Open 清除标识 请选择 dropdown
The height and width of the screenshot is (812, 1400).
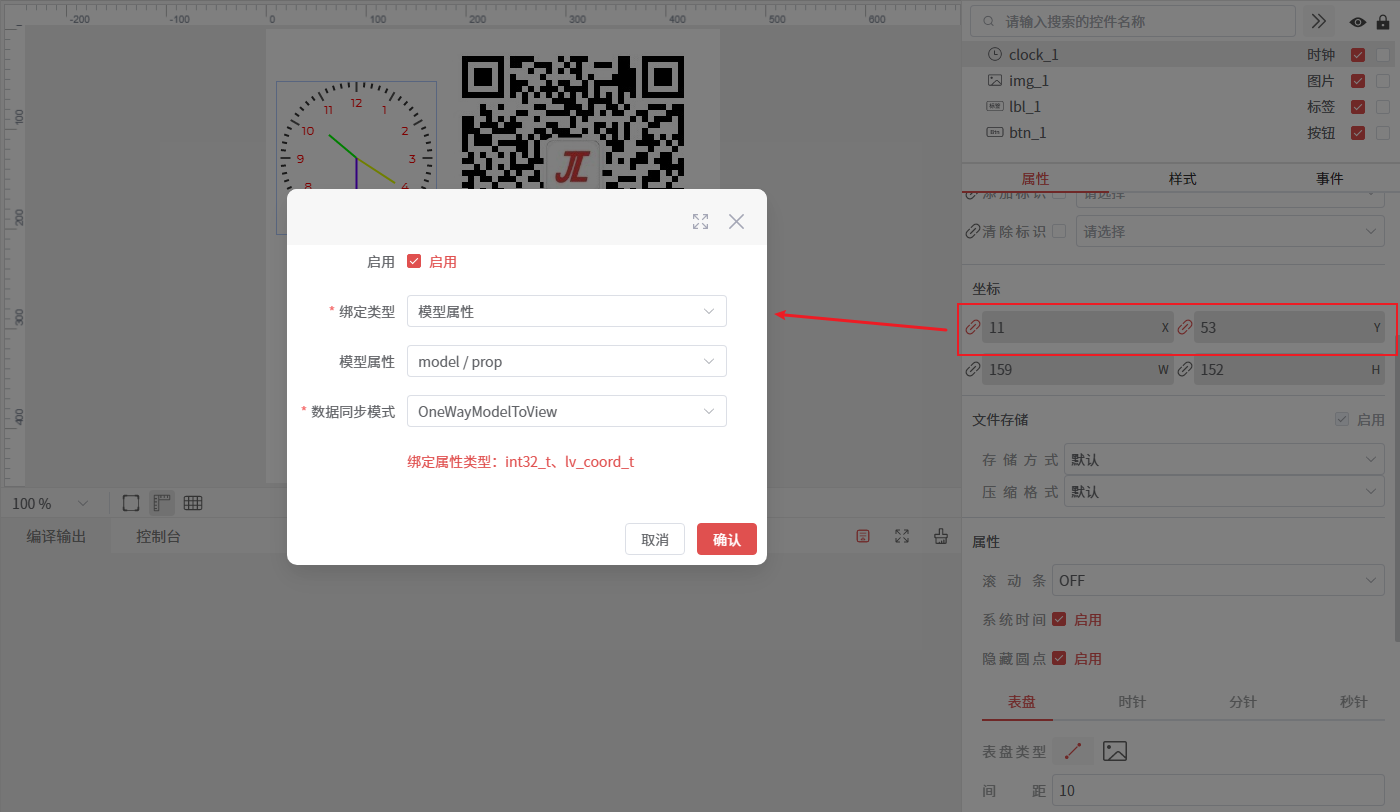pyautogui.click(x=1230, y=231)
